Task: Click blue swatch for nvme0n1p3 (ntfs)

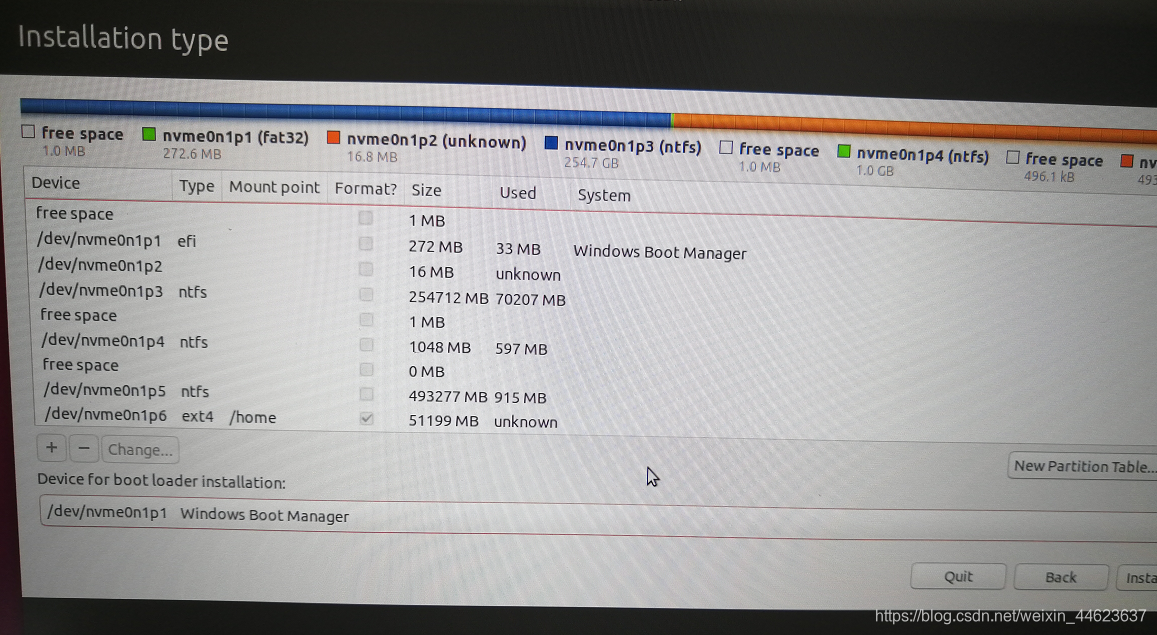Action: 550,143
